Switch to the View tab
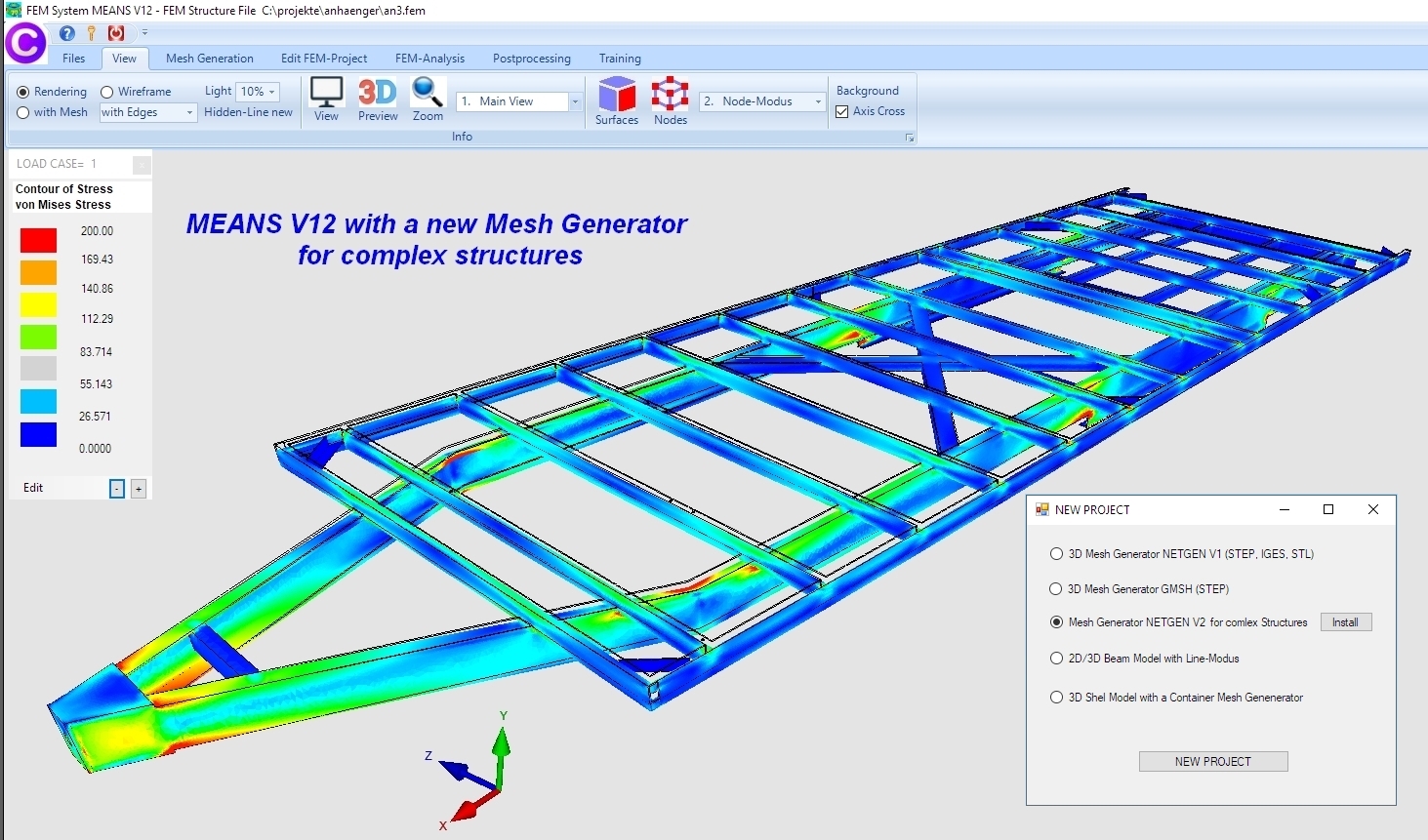1428x840 pixels. click(124, 59)
